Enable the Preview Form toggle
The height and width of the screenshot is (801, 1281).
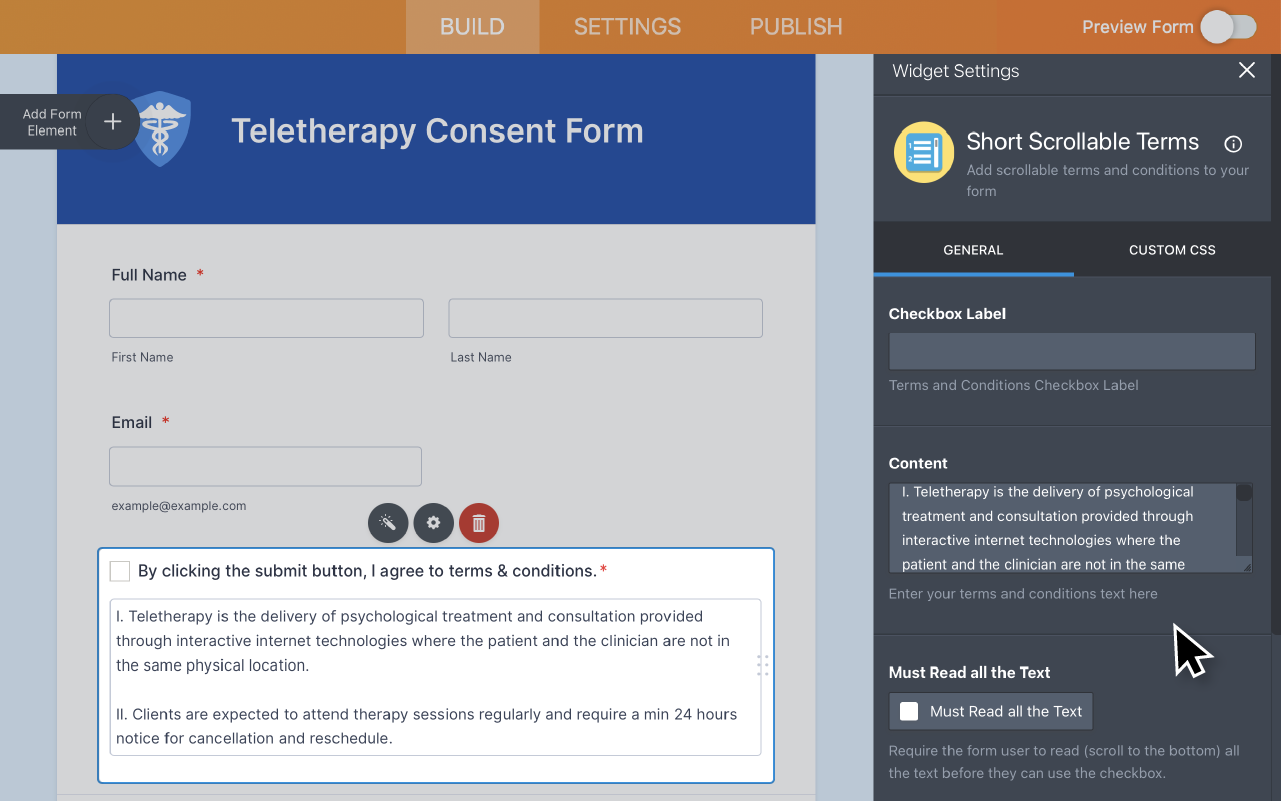click(x=1229, y=27)
